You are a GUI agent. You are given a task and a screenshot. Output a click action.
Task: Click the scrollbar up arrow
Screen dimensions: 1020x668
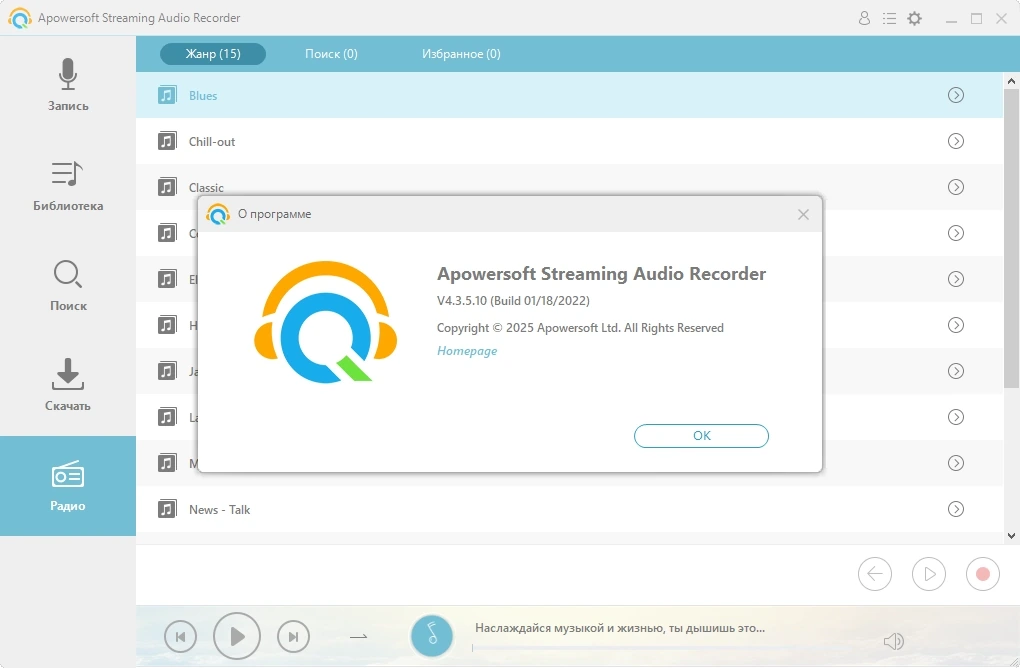click(x=1011, y=81)
